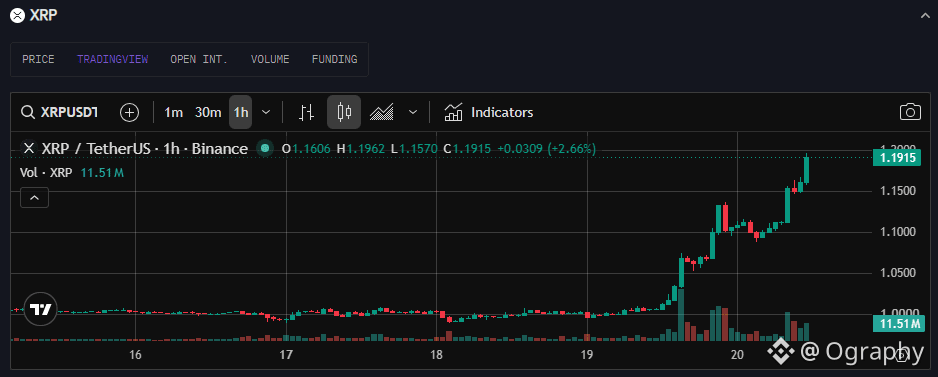Image resolution: width=938 pixels, height=377 pixels.
Task: Open the chart style dropdown arrow
Action: [413, 112]
